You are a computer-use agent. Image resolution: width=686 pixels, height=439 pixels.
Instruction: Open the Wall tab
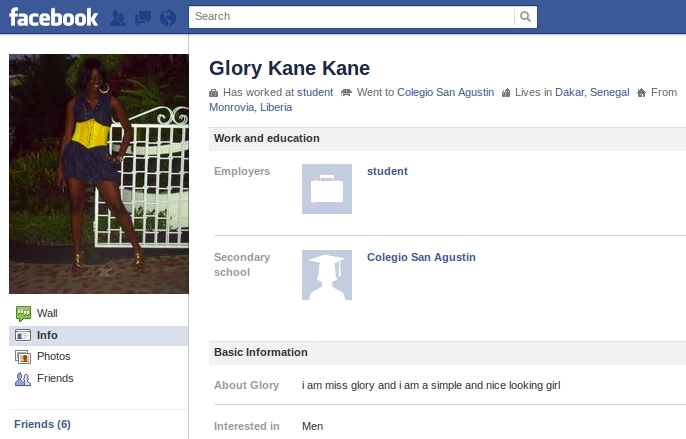47,313
